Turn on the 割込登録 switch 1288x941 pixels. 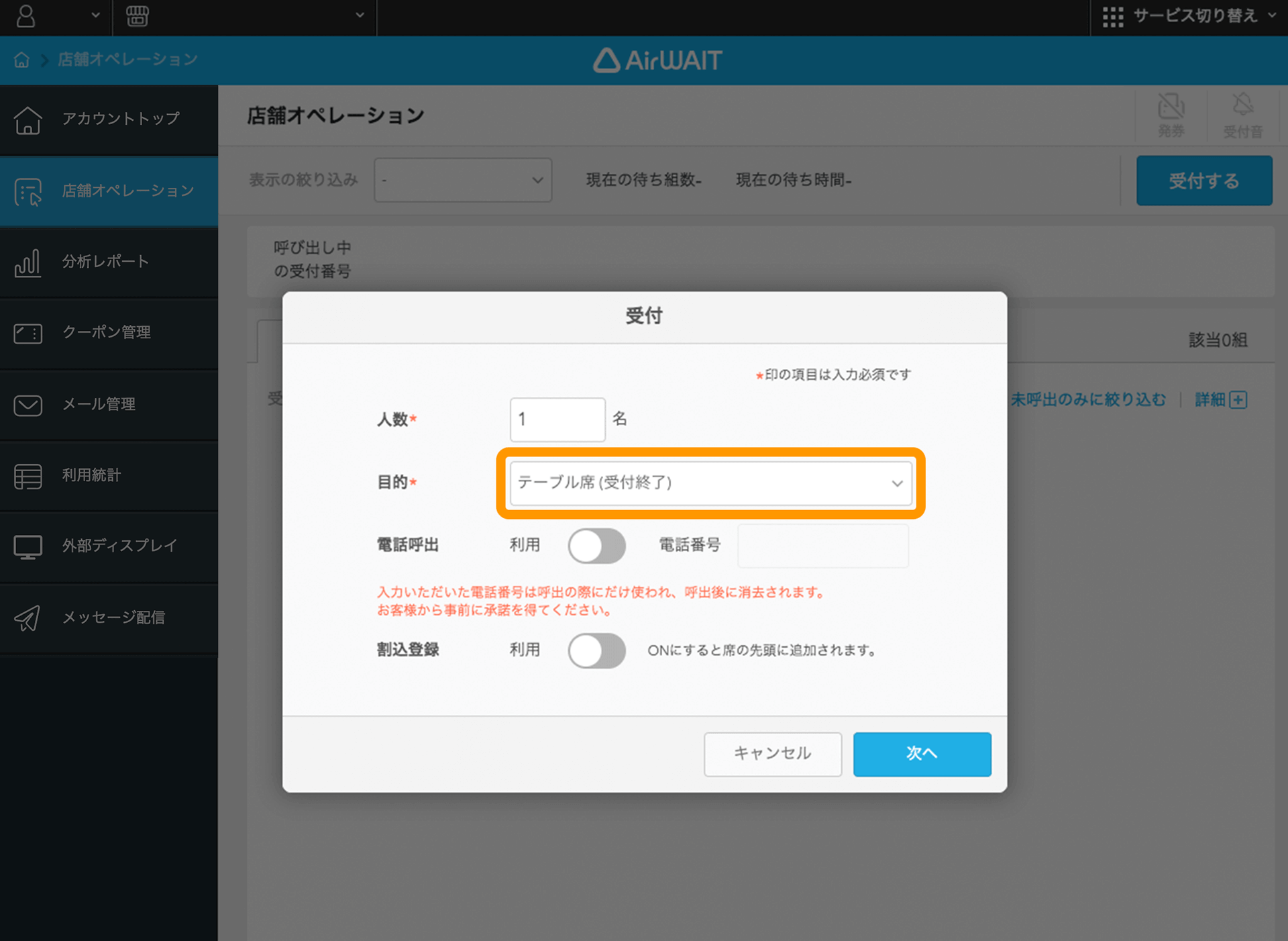[x=596, y=650]
